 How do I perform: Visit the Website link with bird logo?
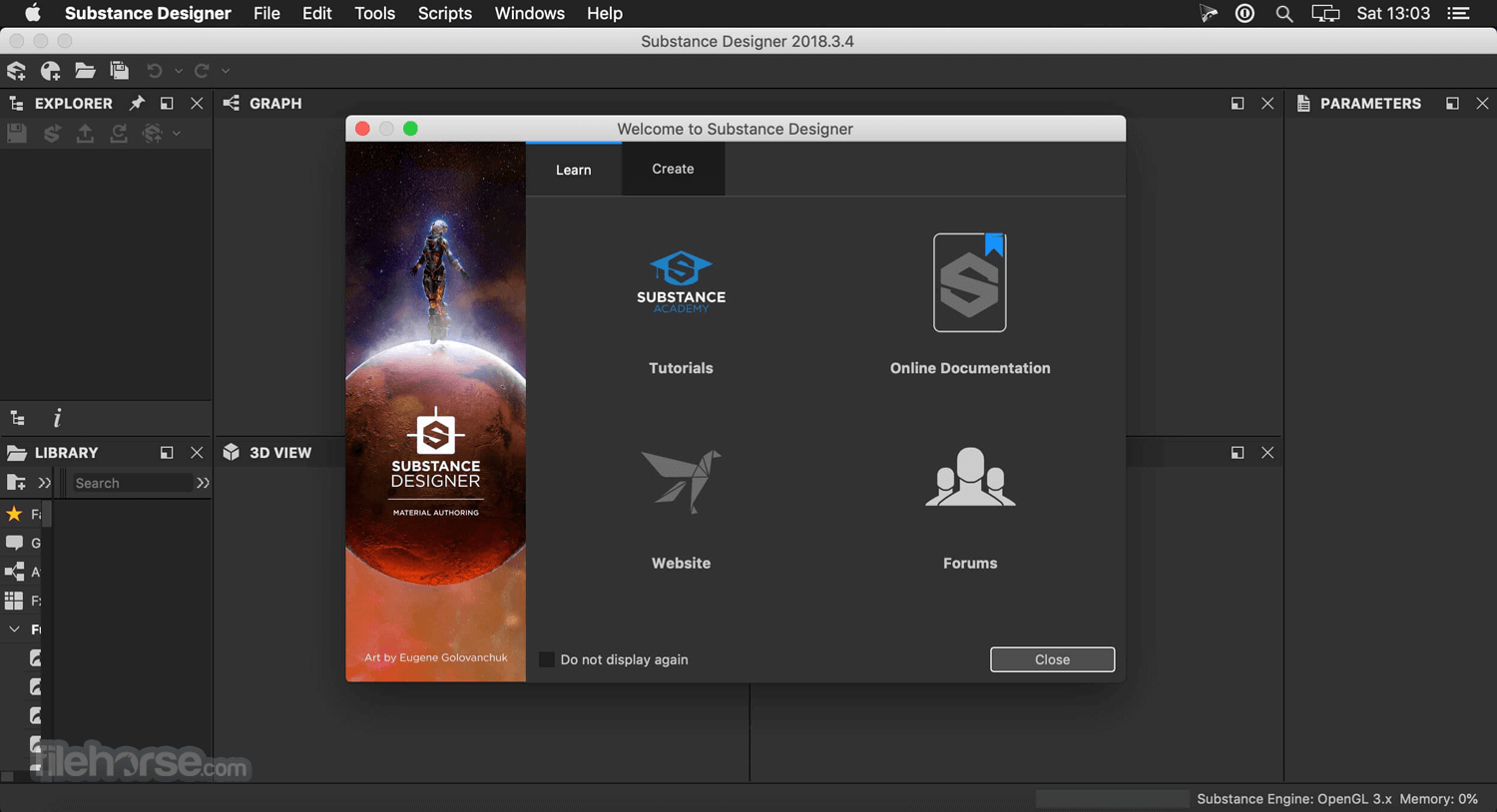[682, 509]
